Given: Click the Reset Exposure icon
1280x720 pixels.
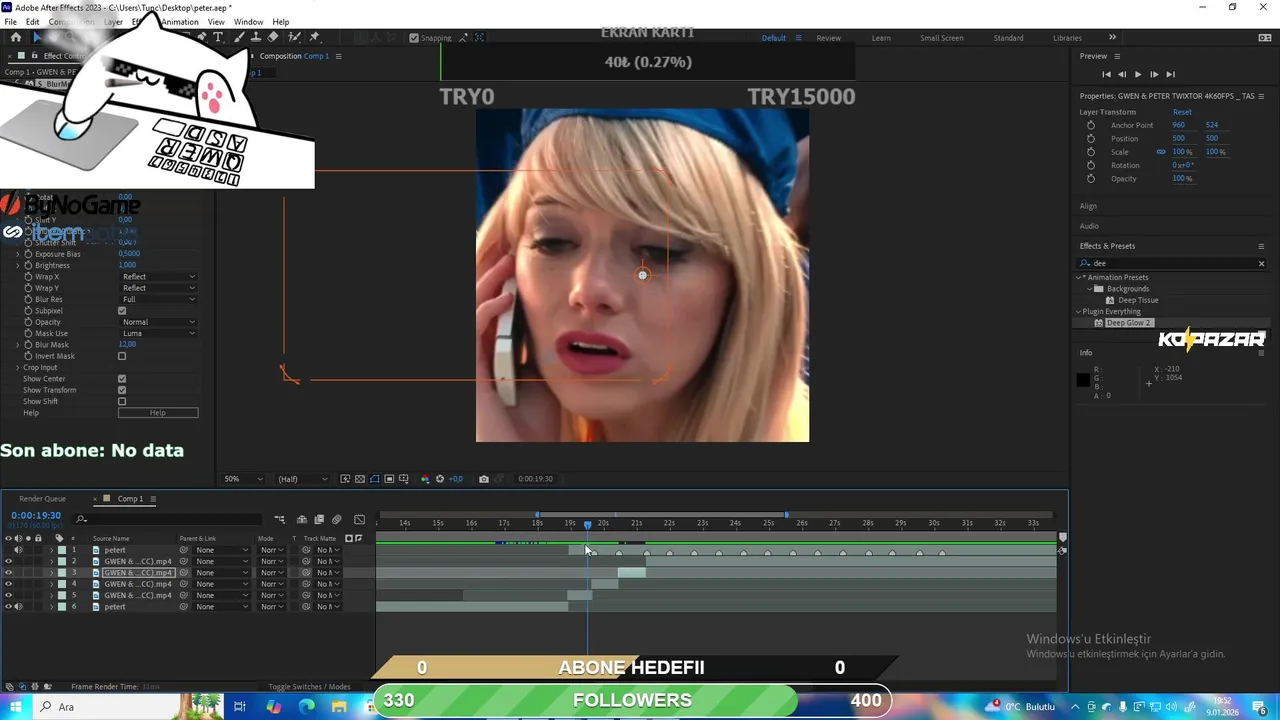Looking at the screenshot, I should (x=440, y=479).
